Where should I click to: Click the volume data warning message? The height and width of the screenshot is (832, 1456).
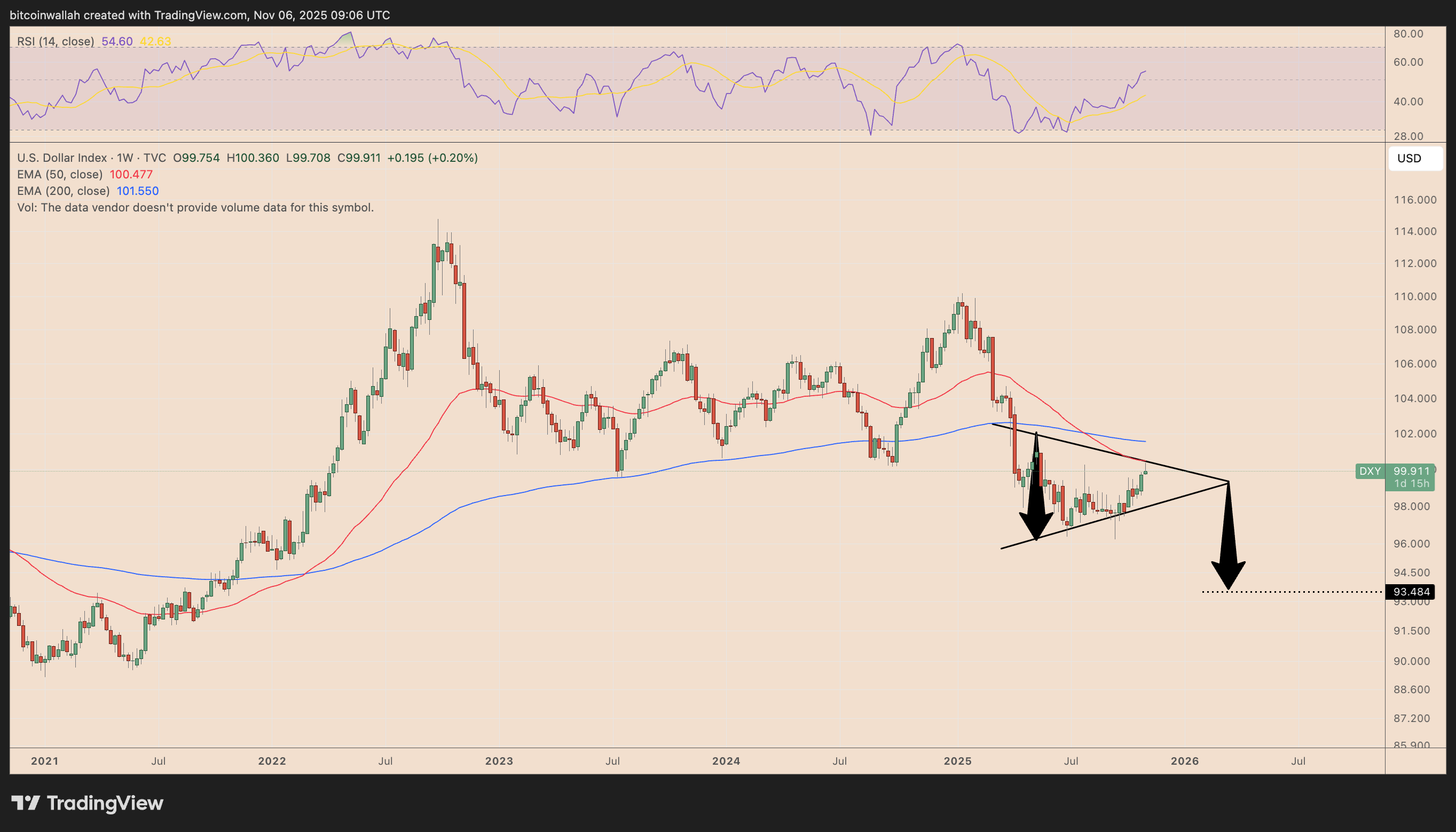[195, 207]
